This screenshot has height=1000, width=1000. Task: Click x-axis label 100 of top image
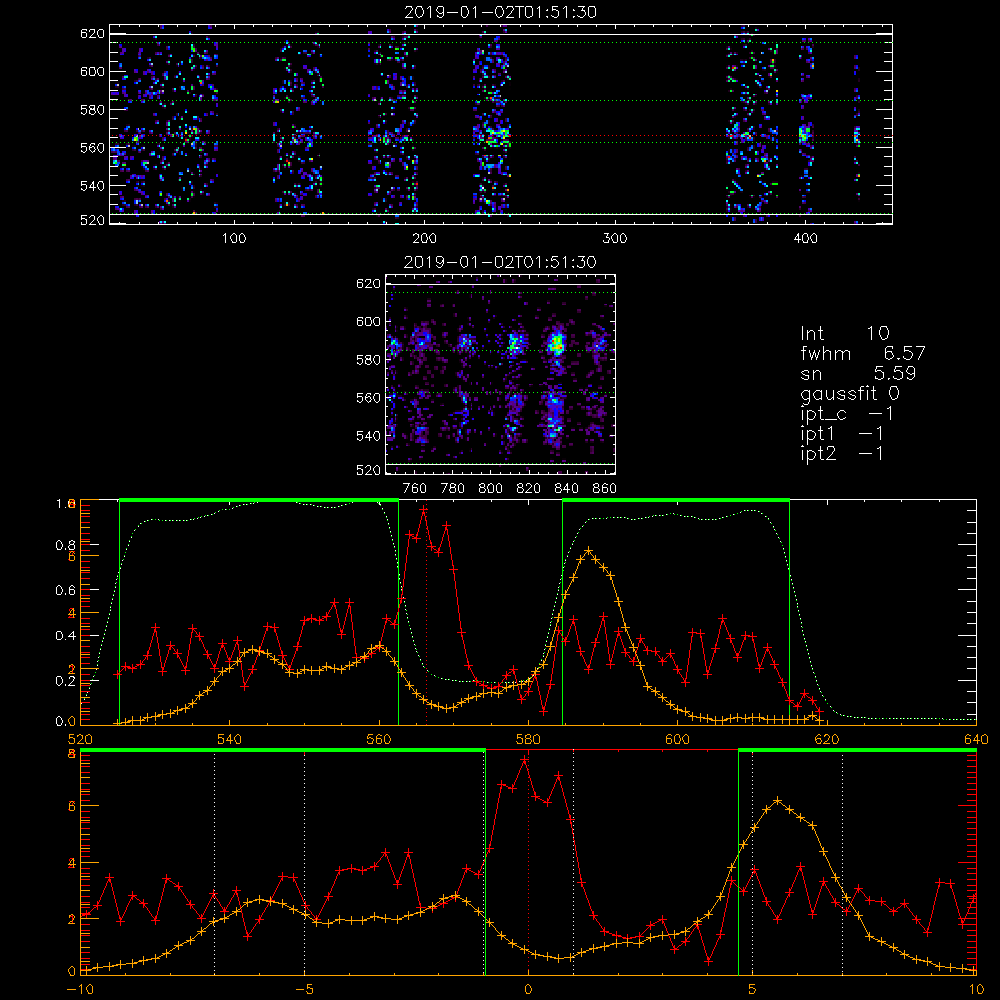[x=234, y=239]
